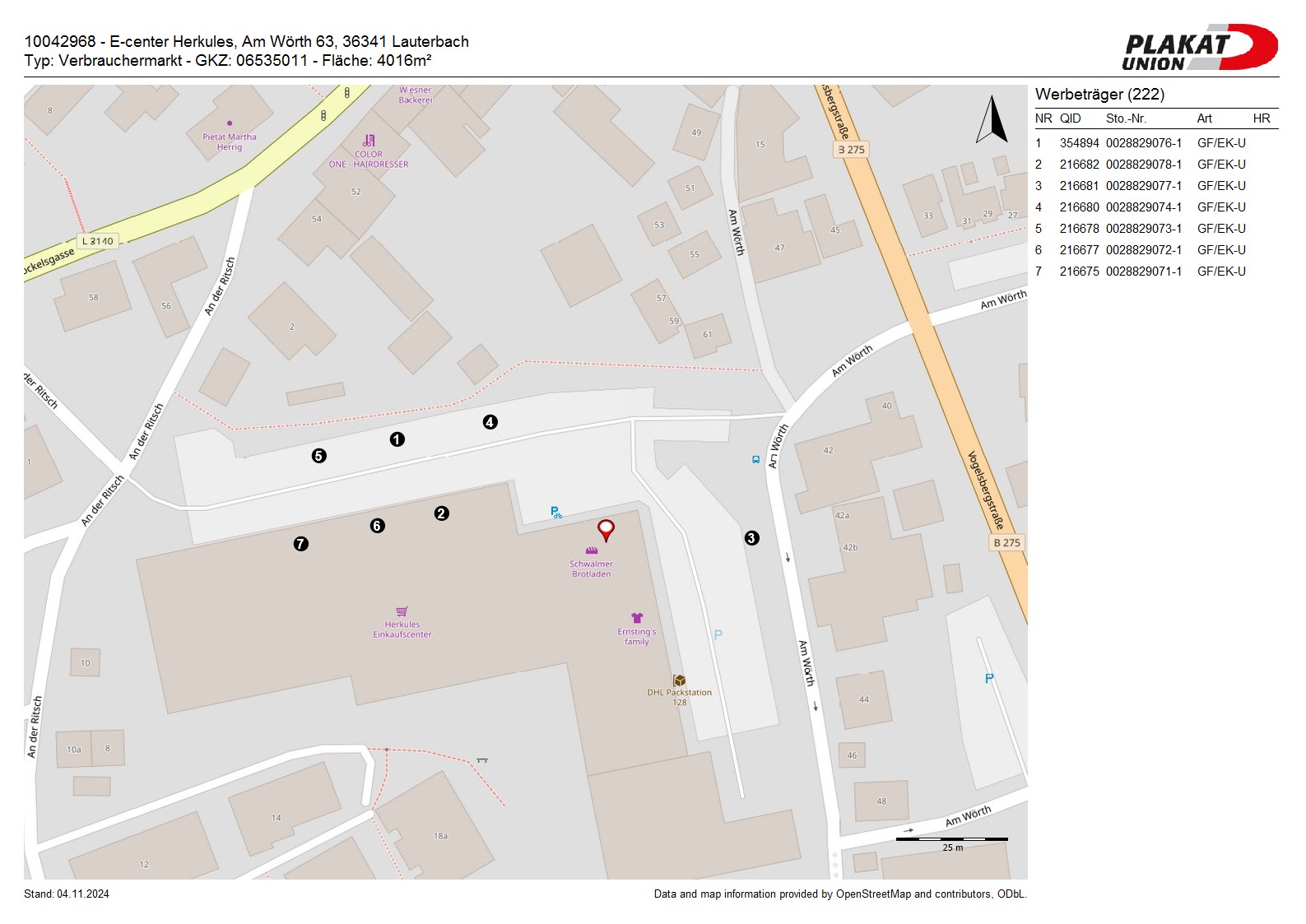This screenshot has width=1306, height=924.
Task: Click the QID column header
Action: pyautogui.click(x=1070, y=118)
